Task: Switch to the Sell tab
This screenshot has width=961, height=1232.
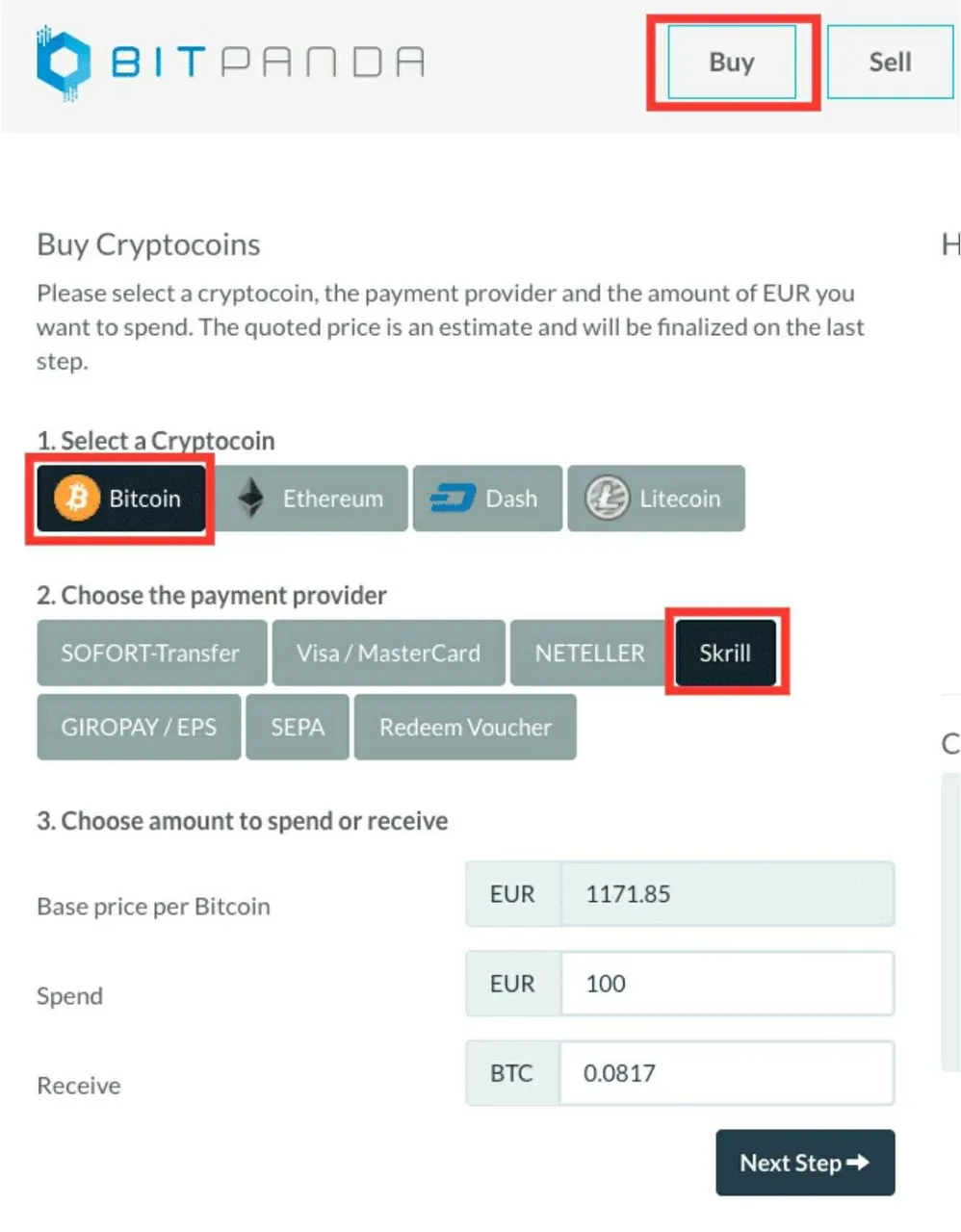Action: coord(890,63)
